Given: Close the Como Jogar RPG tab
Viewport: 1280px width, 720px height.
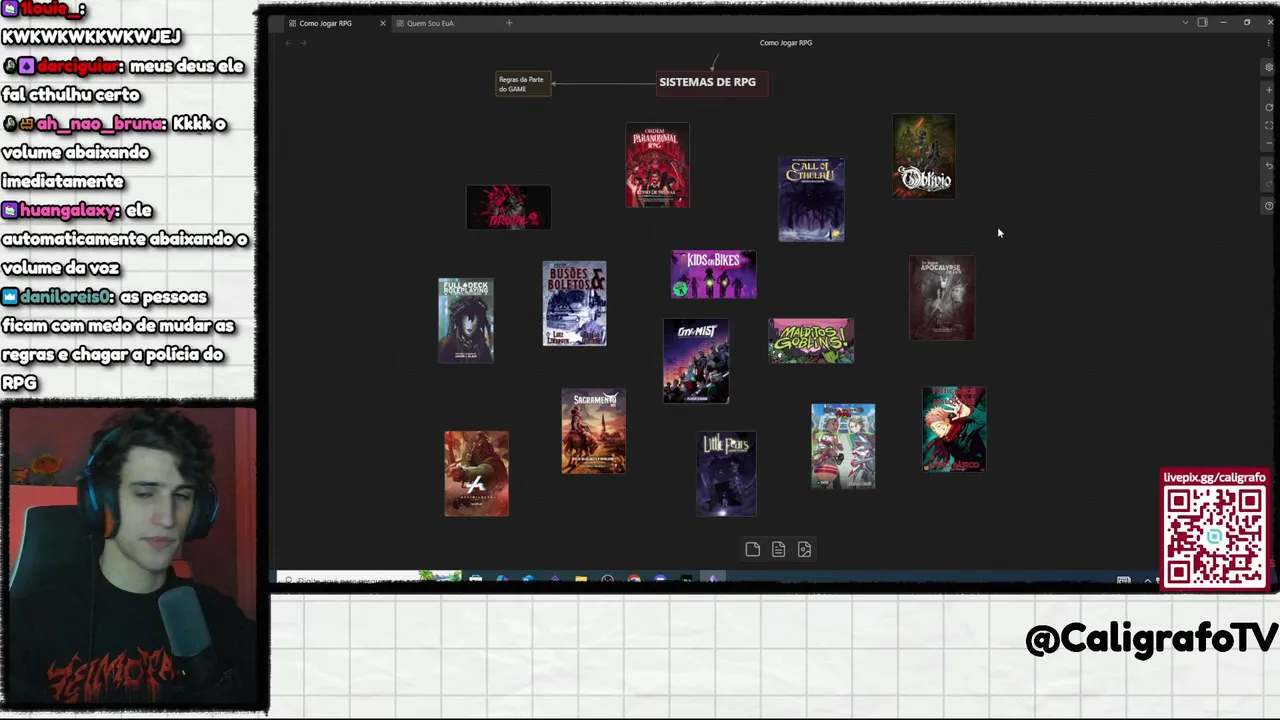Looking at the screenshot, I should (382, 23).
